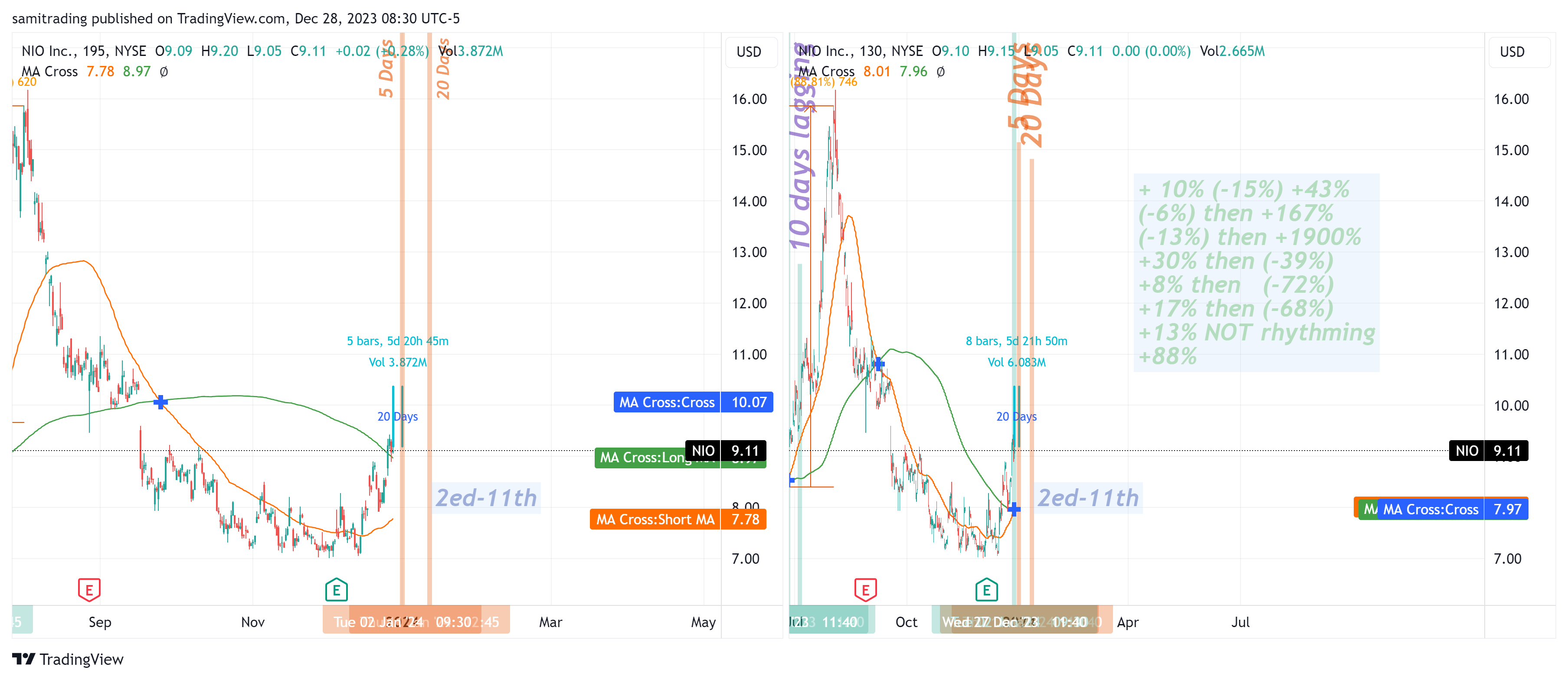Click the left chart Vol3.872M header value
Image resolution: width=1568 pixels, height=680 pixels.
[x=471, y=51]
